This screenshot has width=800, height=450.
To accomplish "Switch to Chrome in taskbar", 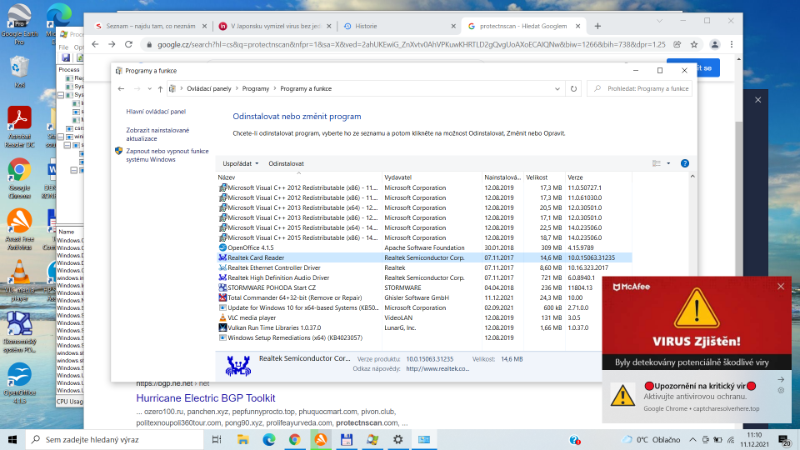I will [x=295, y=439].
